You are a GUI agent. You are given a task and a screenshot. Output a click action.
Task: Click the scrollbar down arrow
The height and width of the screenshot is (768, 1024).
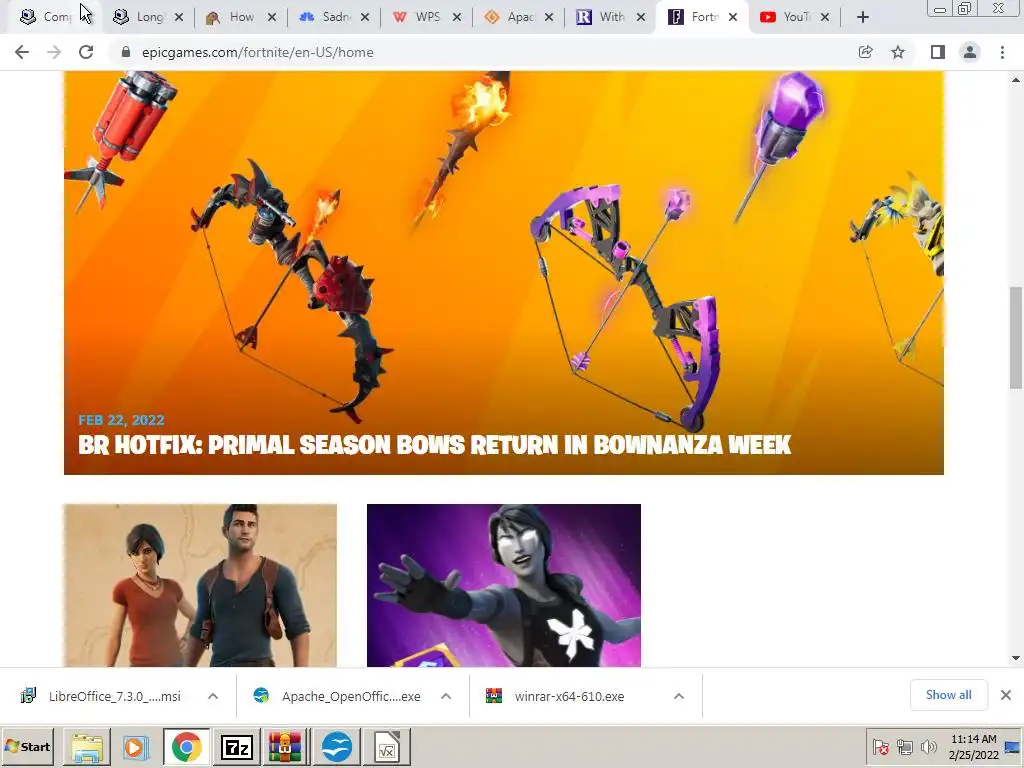pyautogui.click(x=1016, y=658)
